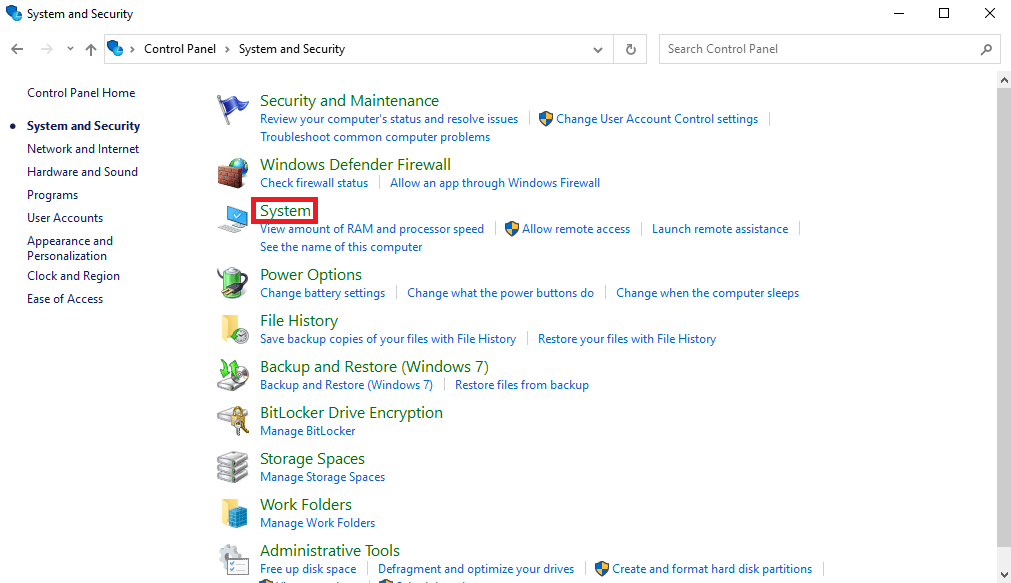The height and width of the screenshot is (583, 1011).
Task: Expand the chevron before Control Panel breadcrumb
Action: tap(132, 49)
